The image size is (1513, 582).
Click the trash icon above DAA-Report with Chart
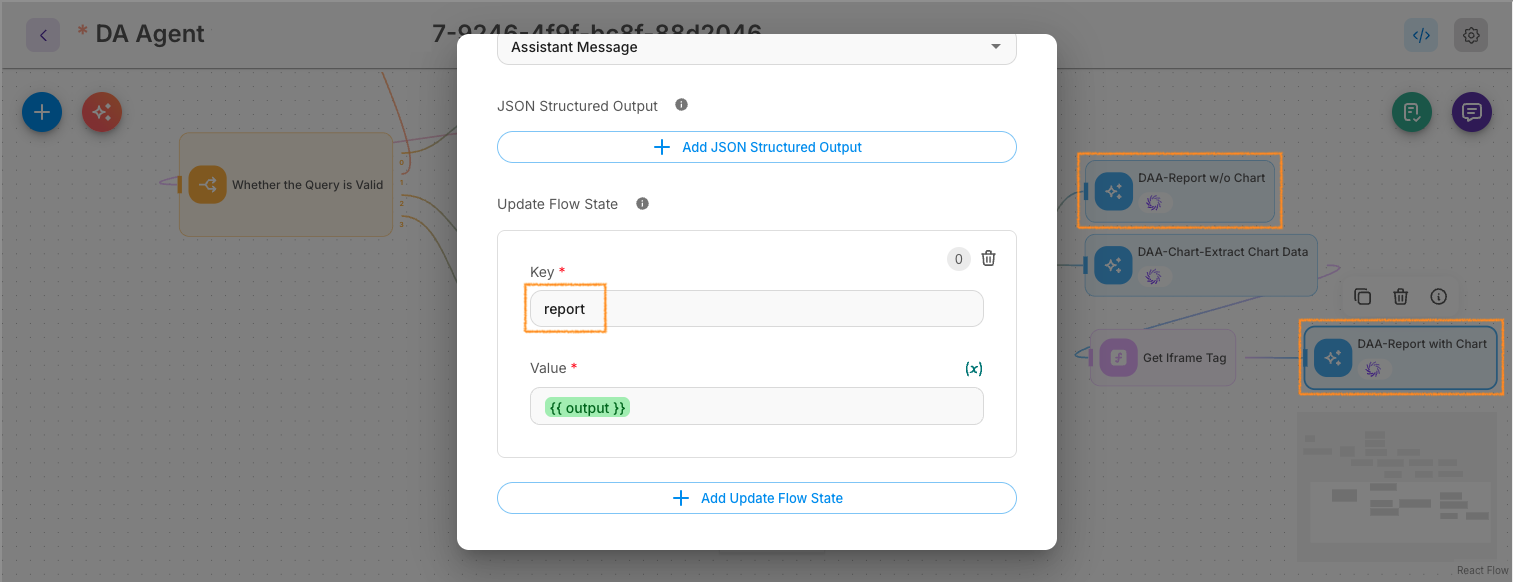pyautogui.click(x=1400, y=297)
